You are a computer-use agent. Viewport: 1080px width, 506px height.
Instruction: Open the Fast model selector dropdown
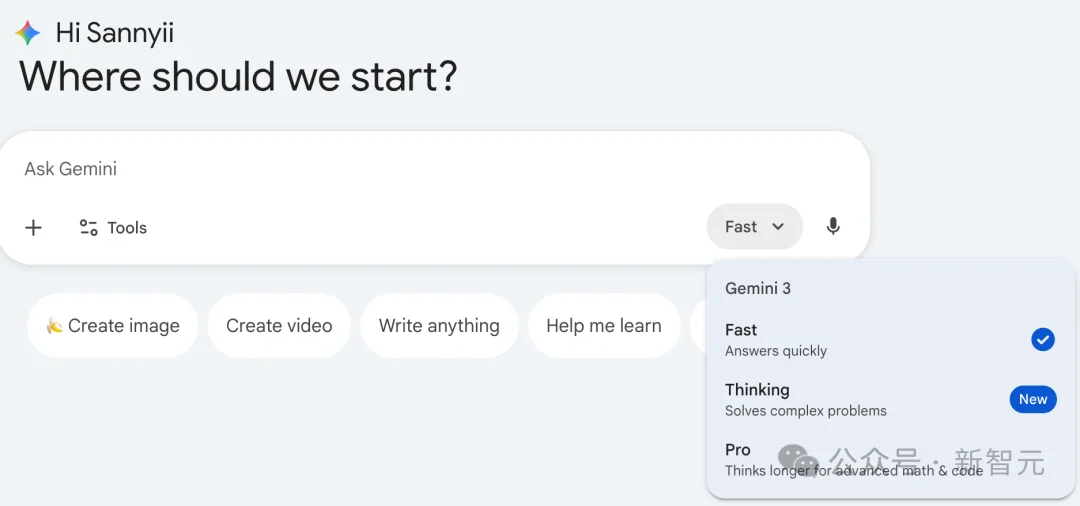[753, 227]
